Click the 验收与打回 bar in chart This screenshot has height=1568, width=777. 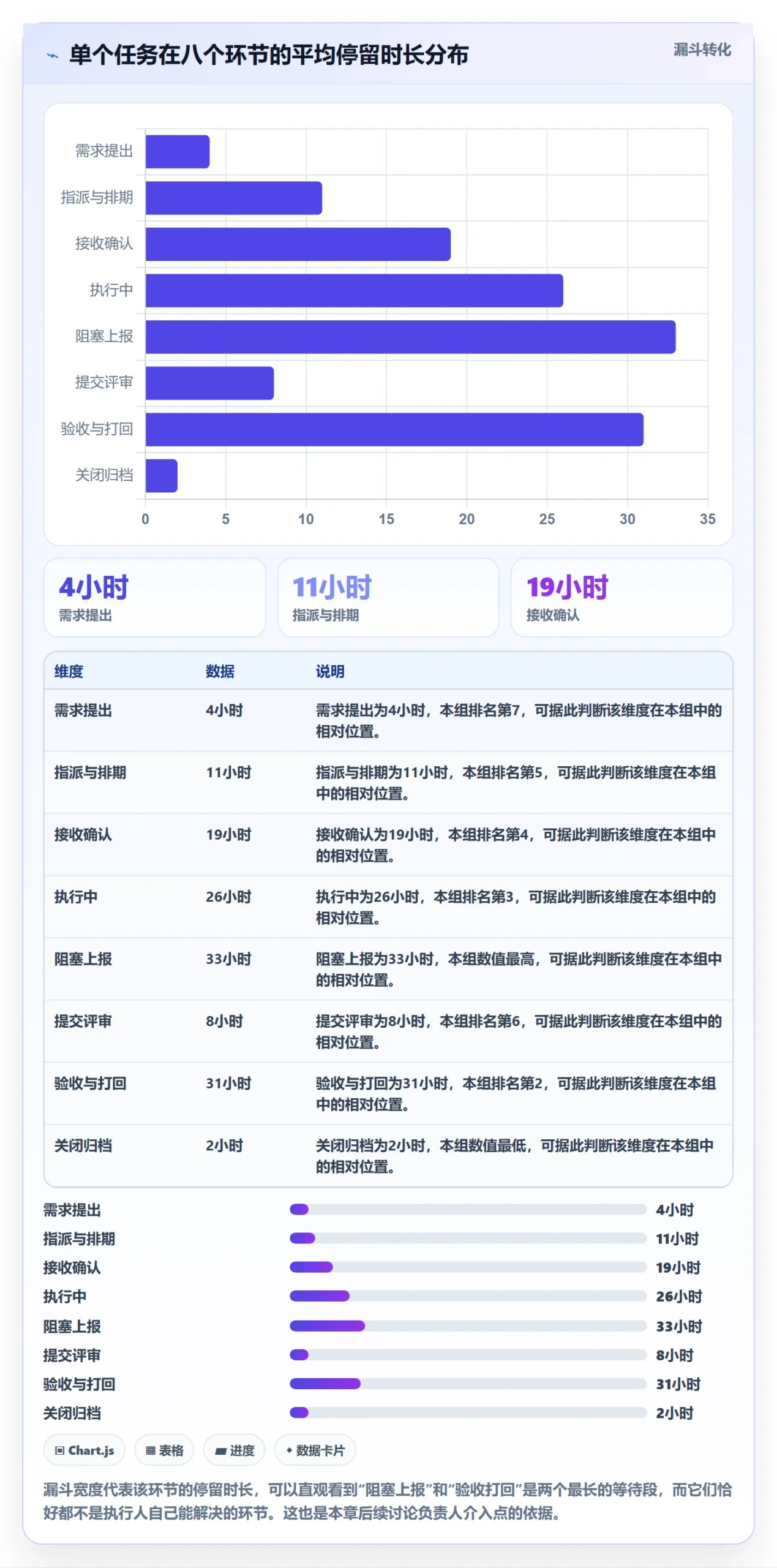pyautogui.click(x=395, y=429)
